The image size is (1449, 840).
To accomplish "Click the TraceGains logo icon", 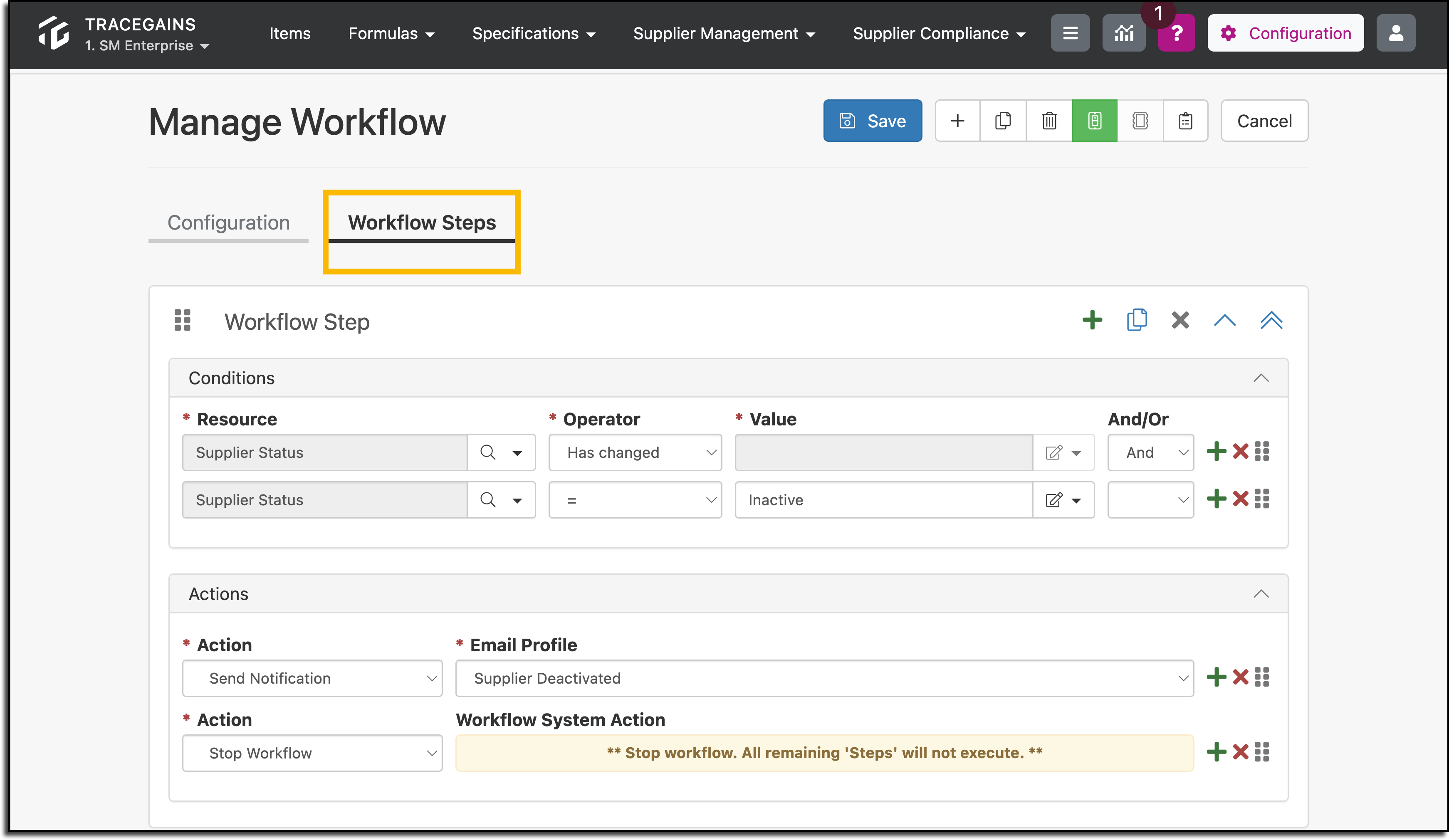I will (x=54, y=33).
